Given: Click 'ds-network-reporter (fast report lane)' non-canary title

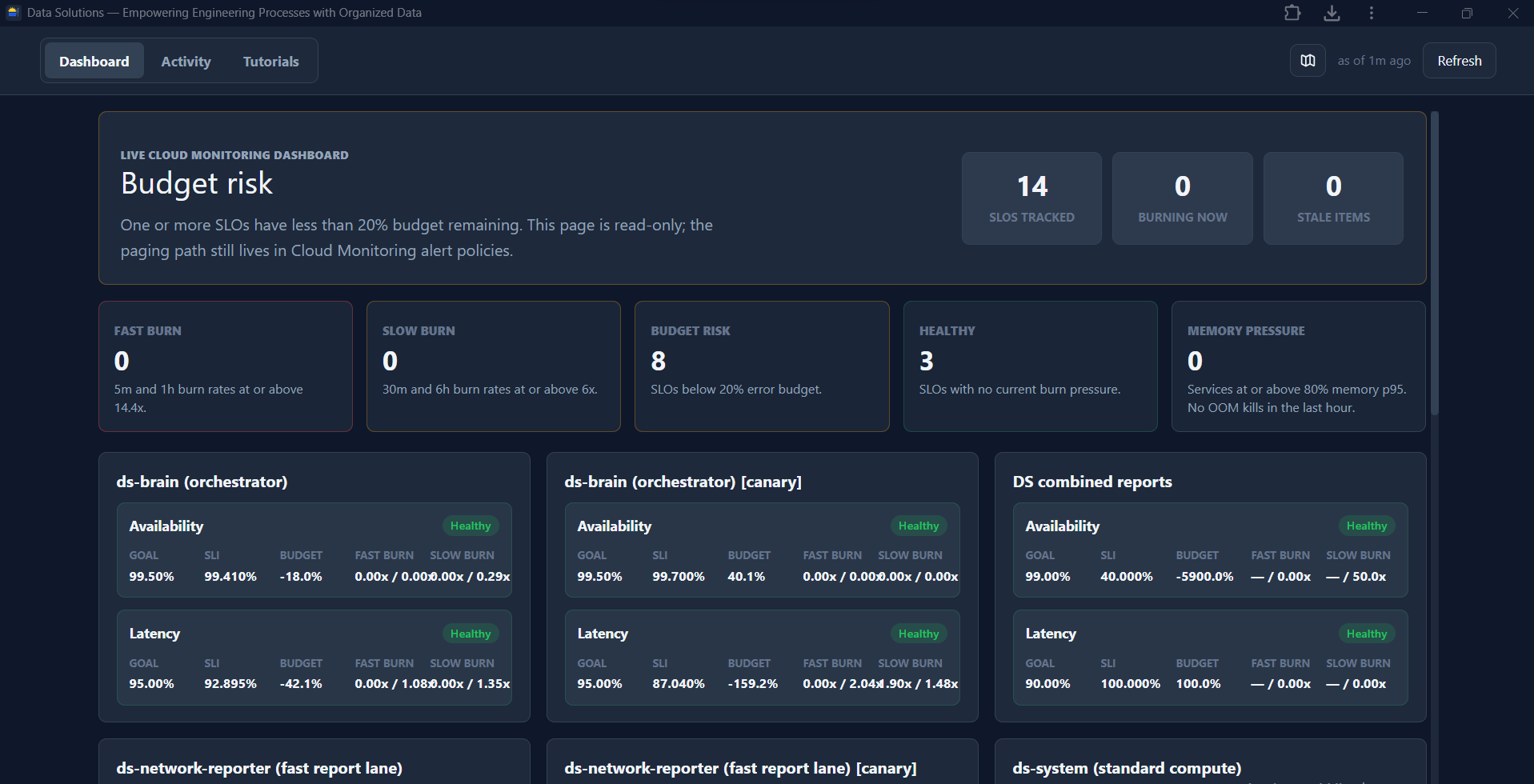Looking at the screenshot, I should click(x=259, y=768).
